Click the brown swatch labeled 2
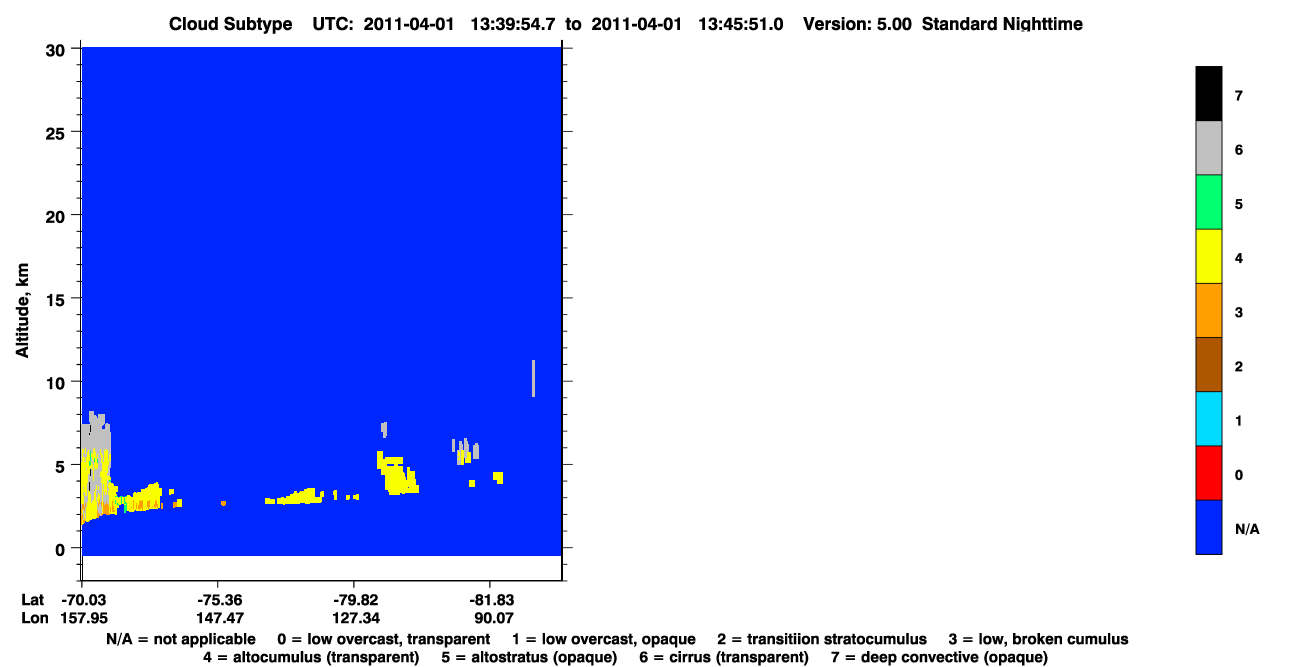Screen dimensions: 1300x667 click(x=1208, y=364)
